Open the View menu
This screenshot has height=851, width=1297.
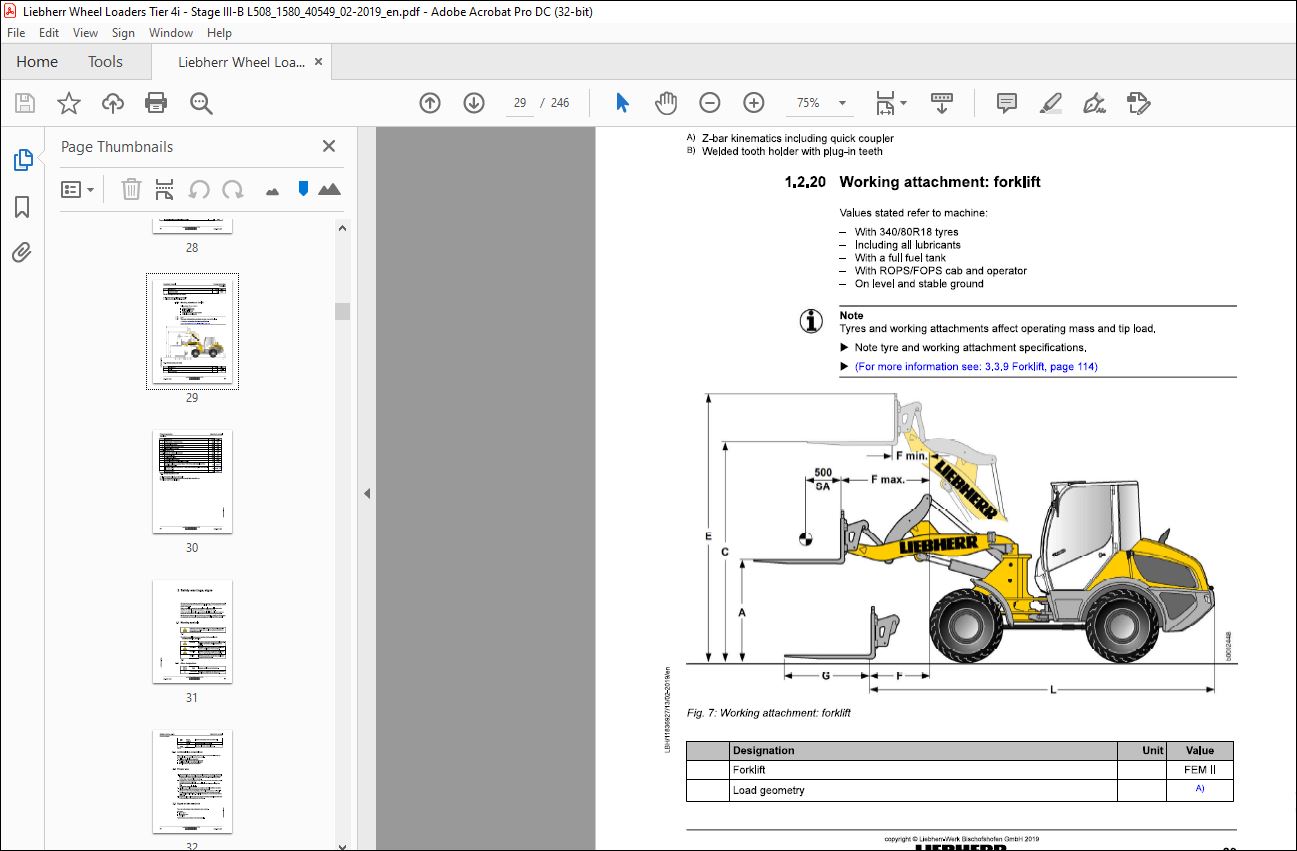pyautogui.click(x=86, y=33)
